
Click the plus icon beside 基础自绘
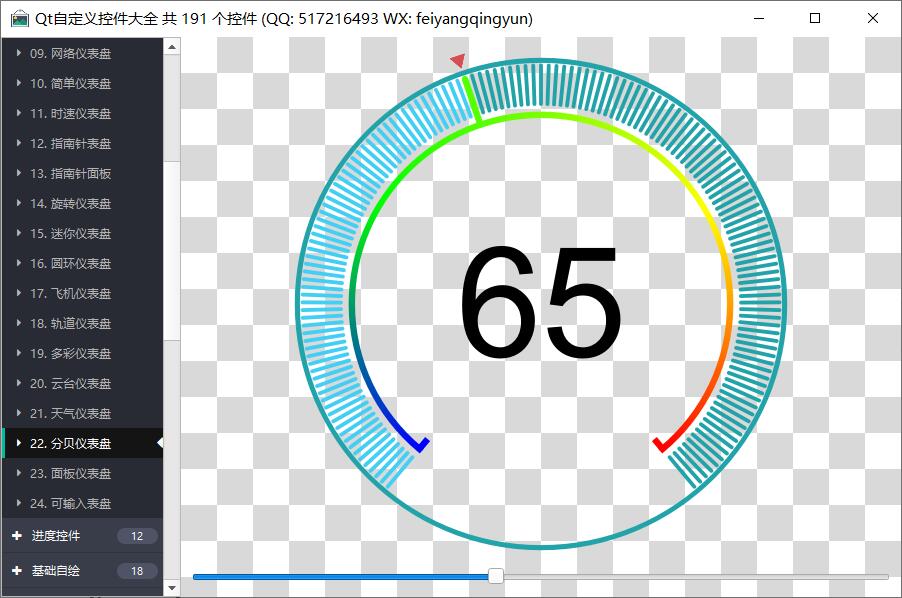tap(16, 571)
